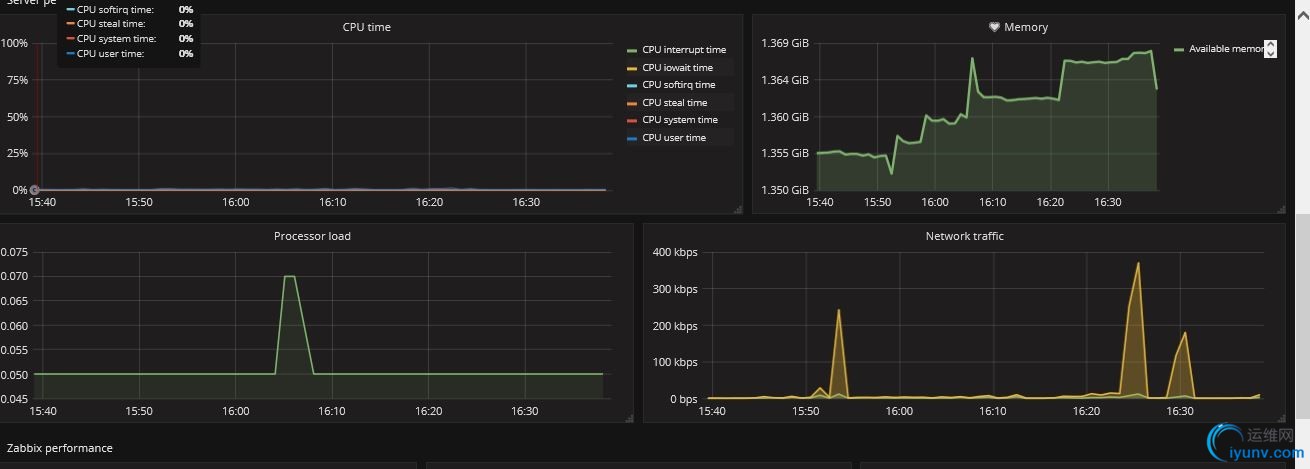Click the 1.369 GiB axis label in Memory

point(785,43)
